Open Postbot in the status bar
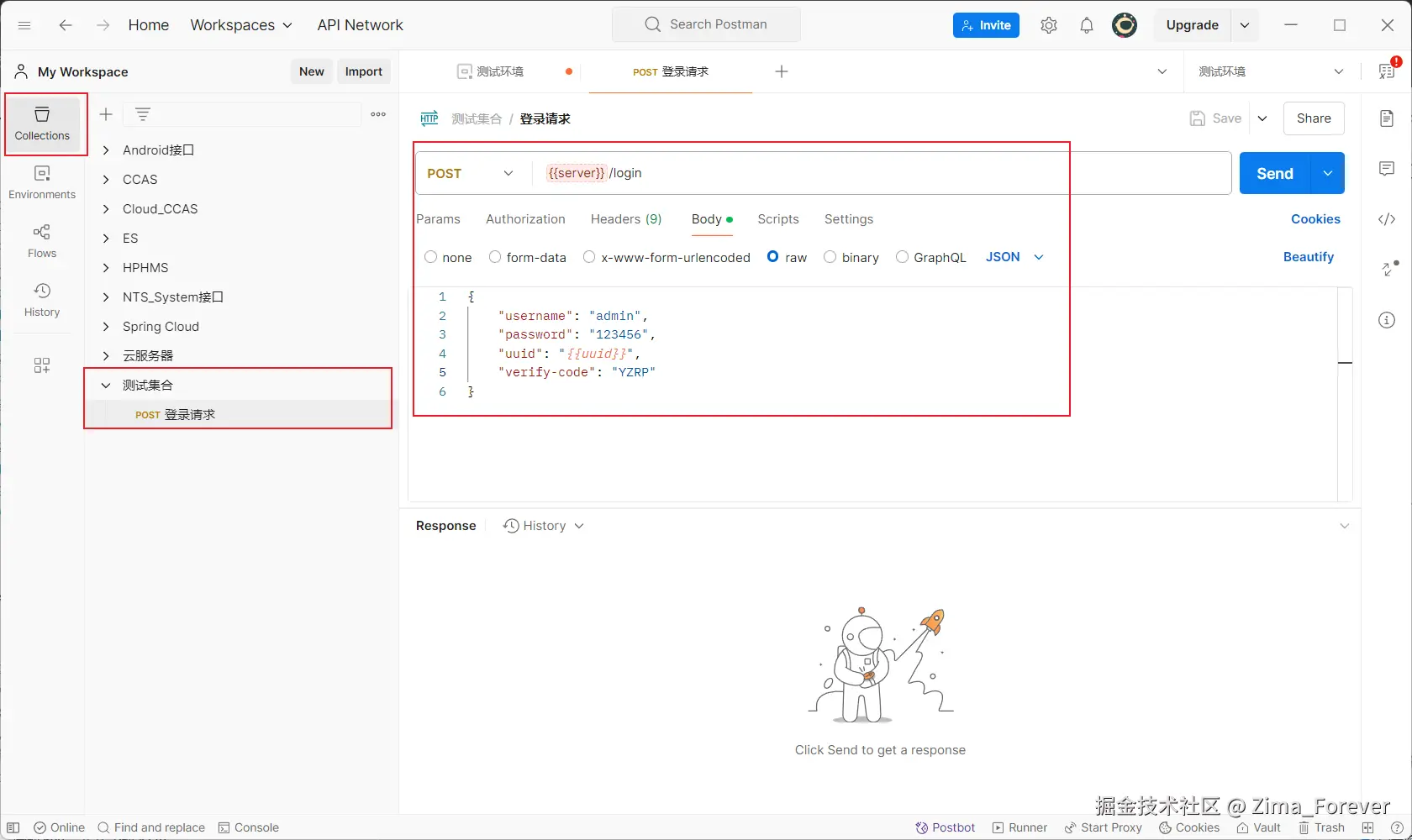The width and height of the screenshot is (1412, 840). click(x=946, y=827)
